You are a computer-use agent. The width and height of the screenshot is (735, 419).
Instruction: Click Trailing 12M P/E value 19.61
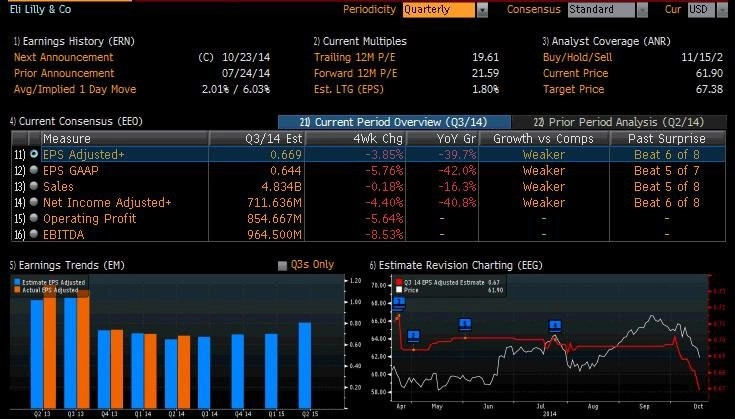coord(486,57)
